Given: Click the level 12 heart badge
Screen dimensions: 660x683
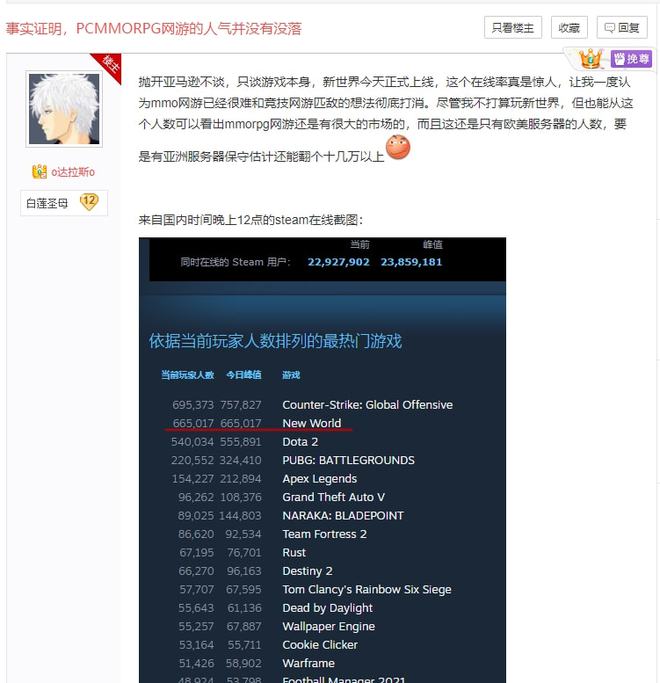Looking at the screenshot, I should 89,202.
